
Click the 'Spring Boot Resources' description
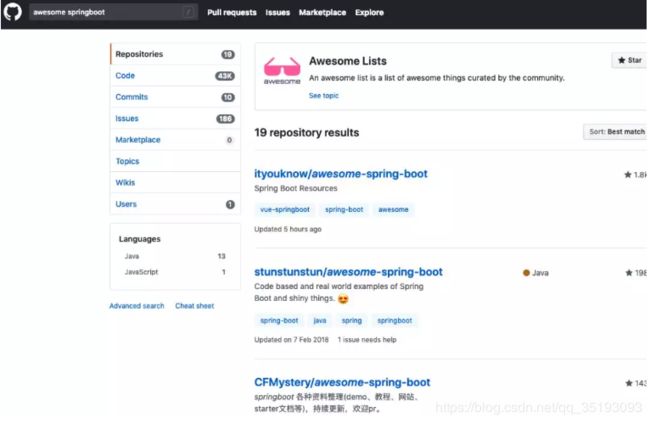pyautogui.click(x=296, y=188)
